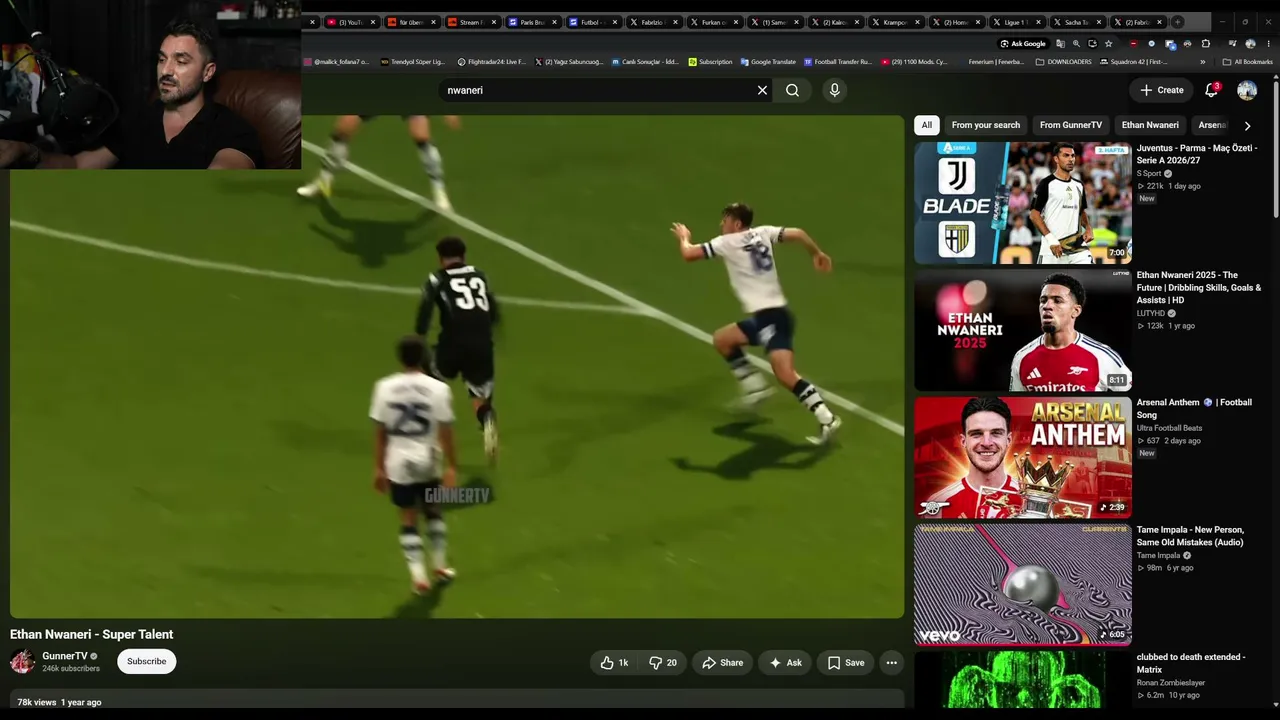Screen dimensions: 1280x720
Task: Select the 'All' filter chip
Action: 926,125
